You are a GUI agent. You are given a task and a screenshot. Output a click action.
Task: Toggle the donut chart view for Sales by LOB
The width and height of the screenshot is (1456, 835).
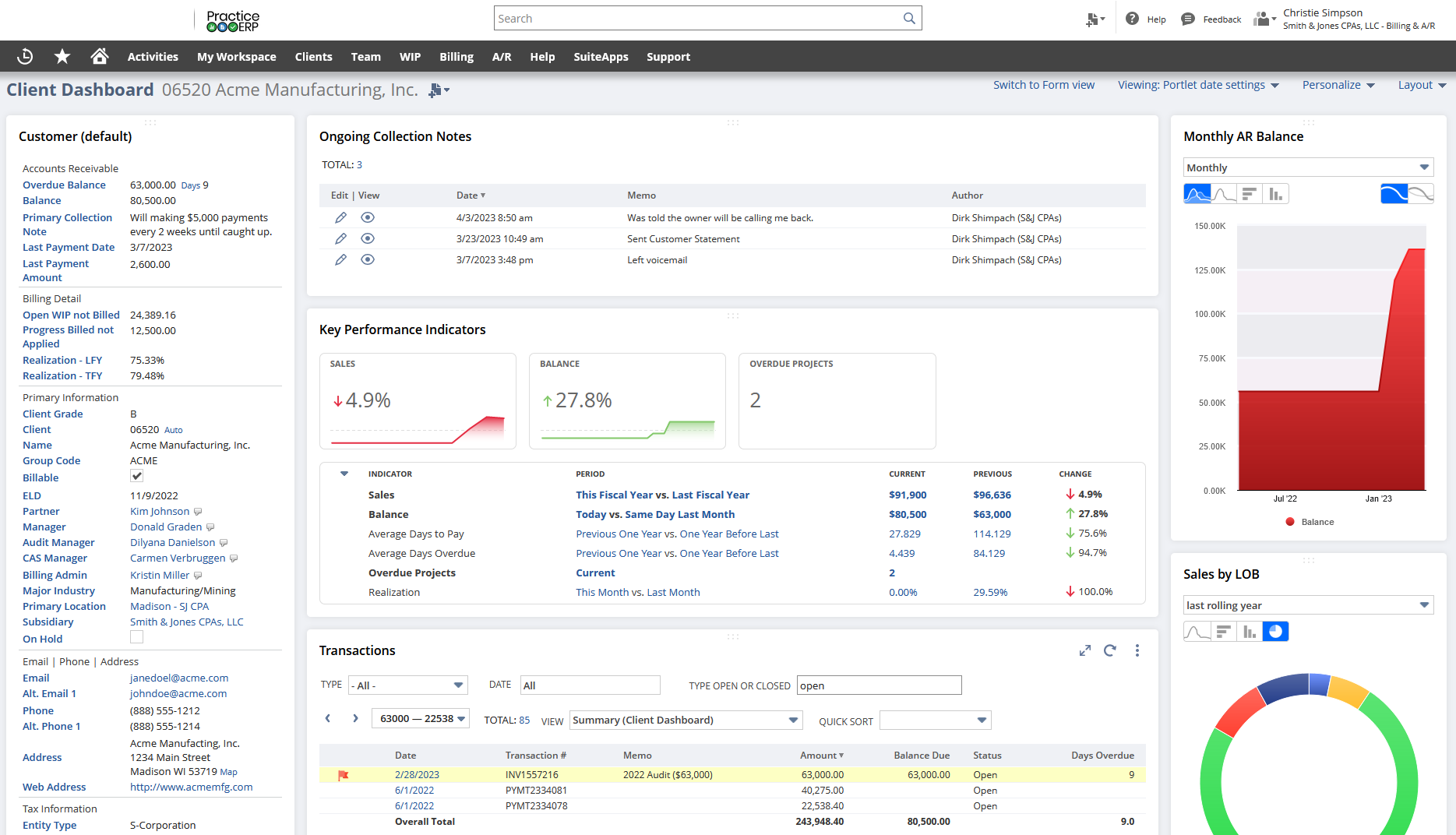pos(1275,631)
